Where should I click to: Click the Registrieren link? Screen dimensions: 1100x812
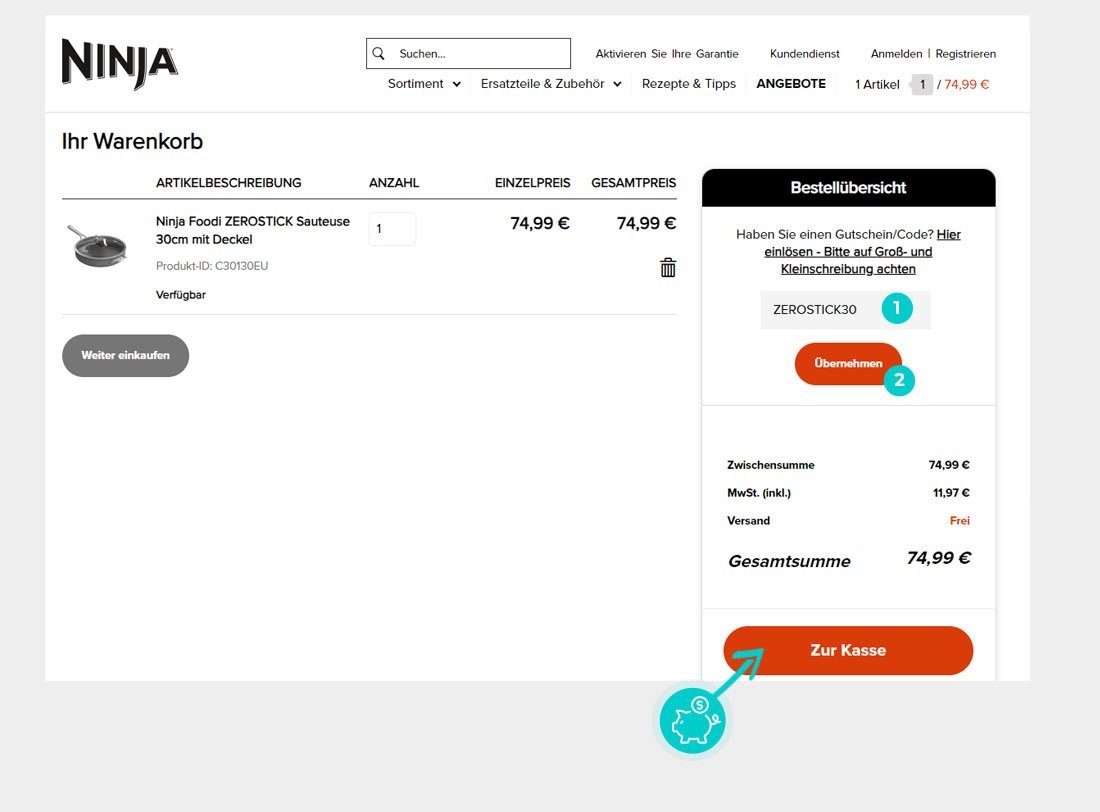pyautogui.click(x=965, y=53)
